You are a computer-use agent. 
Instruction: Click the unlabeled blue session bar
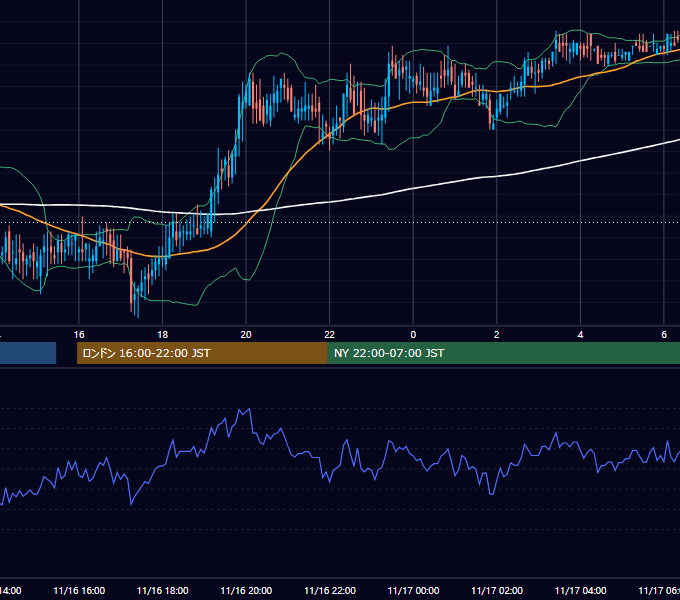pos(28,353)
